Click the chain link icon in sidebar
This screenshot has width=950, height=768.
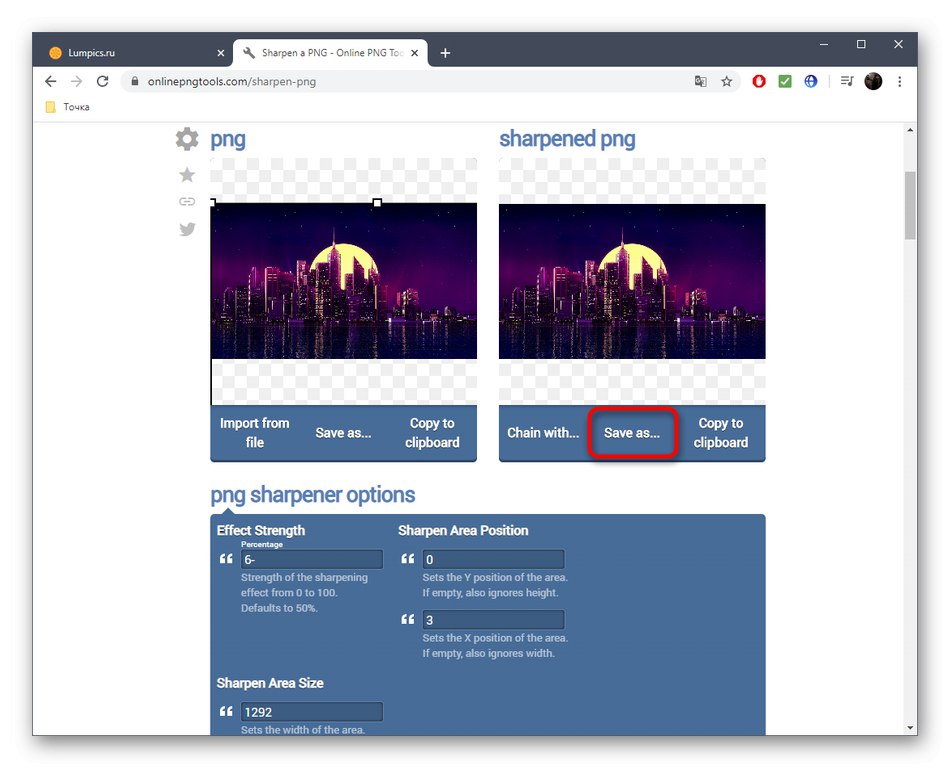(x=187, y=202)
